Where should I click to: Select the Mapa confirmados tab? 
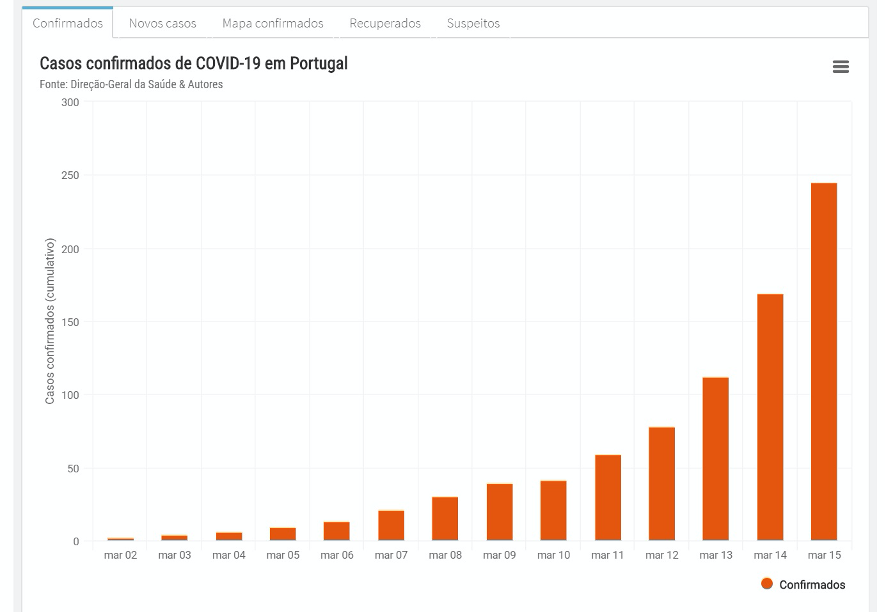click(x=273, y=23)
